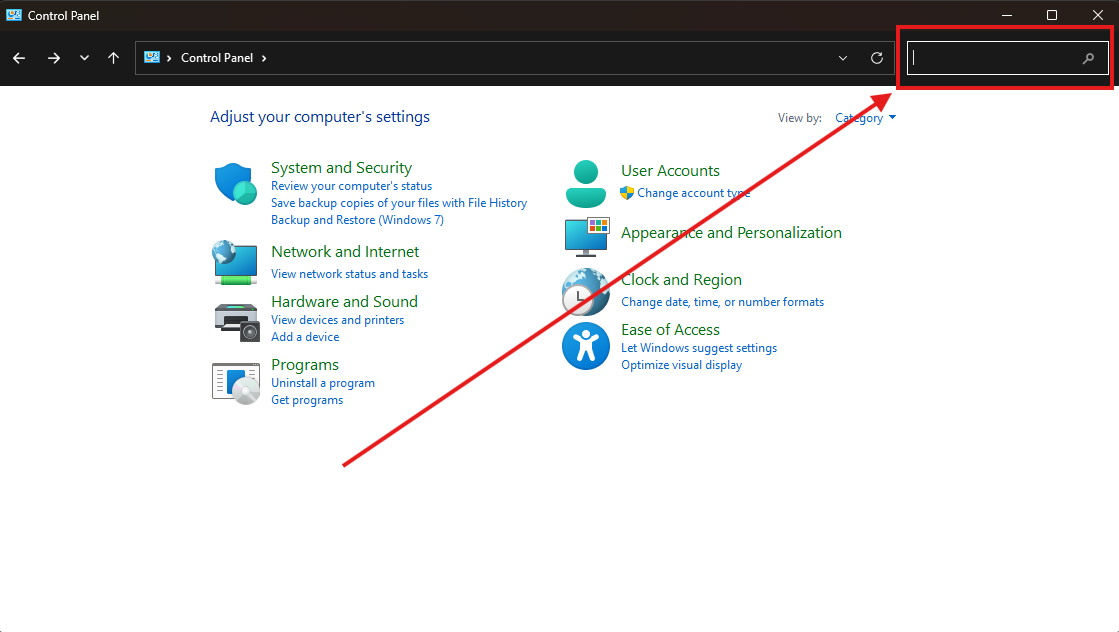This screenshot has width=1119, height=632.
Task: Open View network status and tasks
Action: click(350, 274)
